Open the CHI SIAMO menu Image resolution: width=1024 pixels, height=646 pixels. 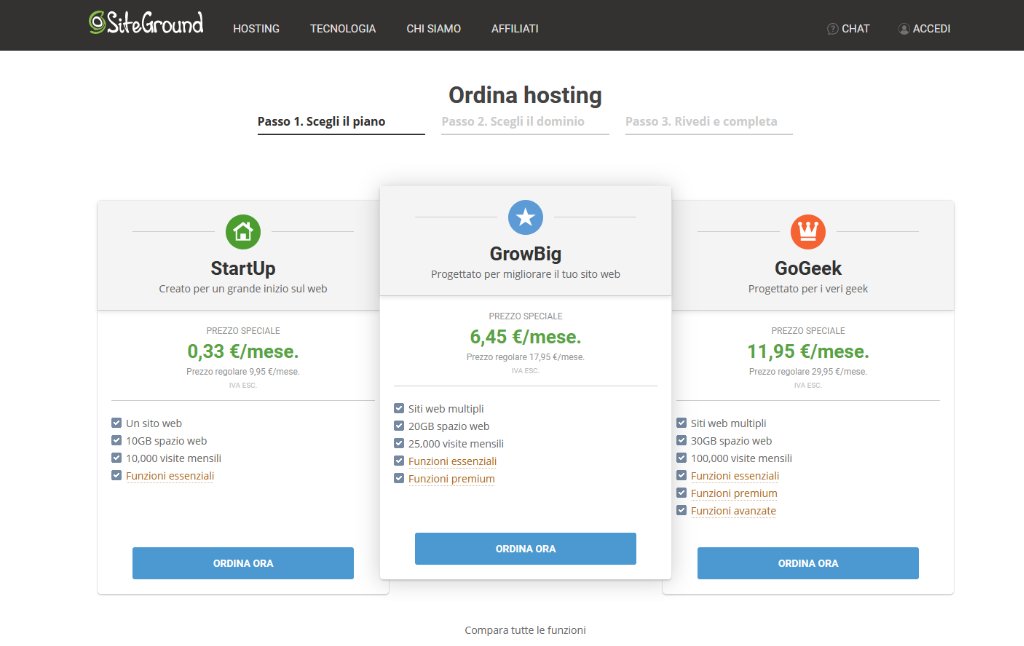(434, 29)
